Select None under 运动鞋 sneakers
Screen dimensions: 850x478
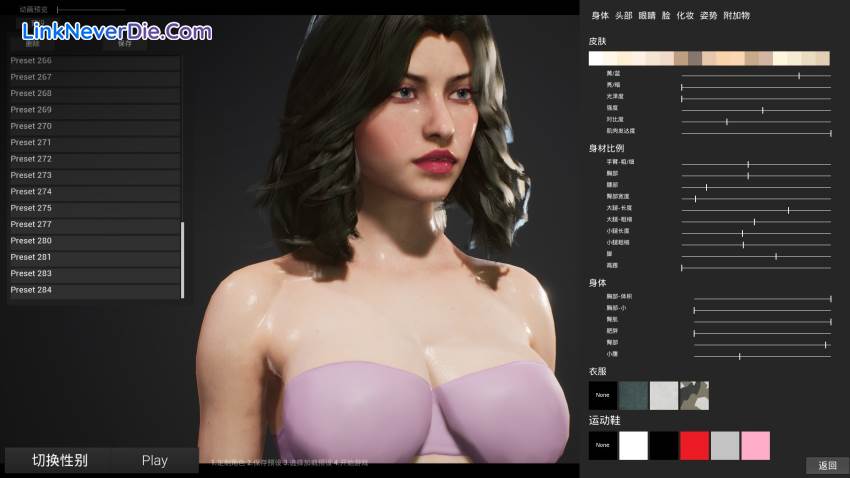tap(603, 445)
